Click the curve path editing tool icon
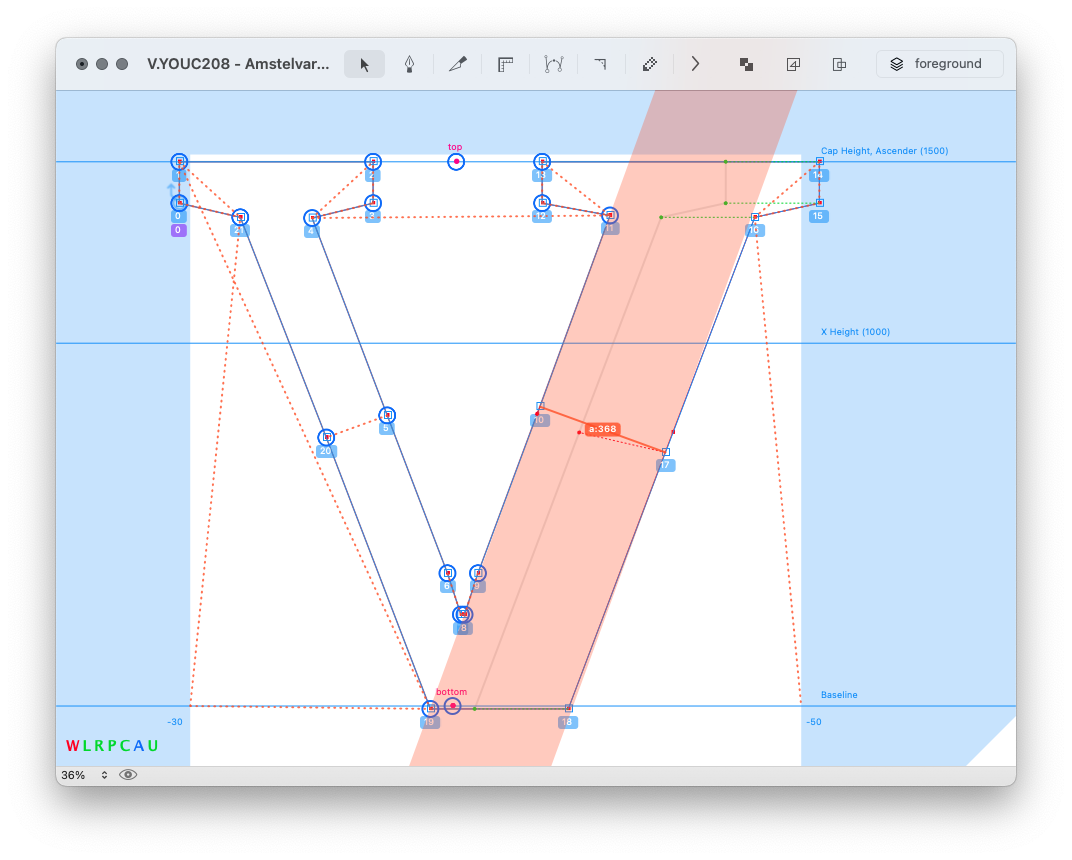The height and width of the screenshot is (860, 1072). pyautogui.click(x=553, y=64)
